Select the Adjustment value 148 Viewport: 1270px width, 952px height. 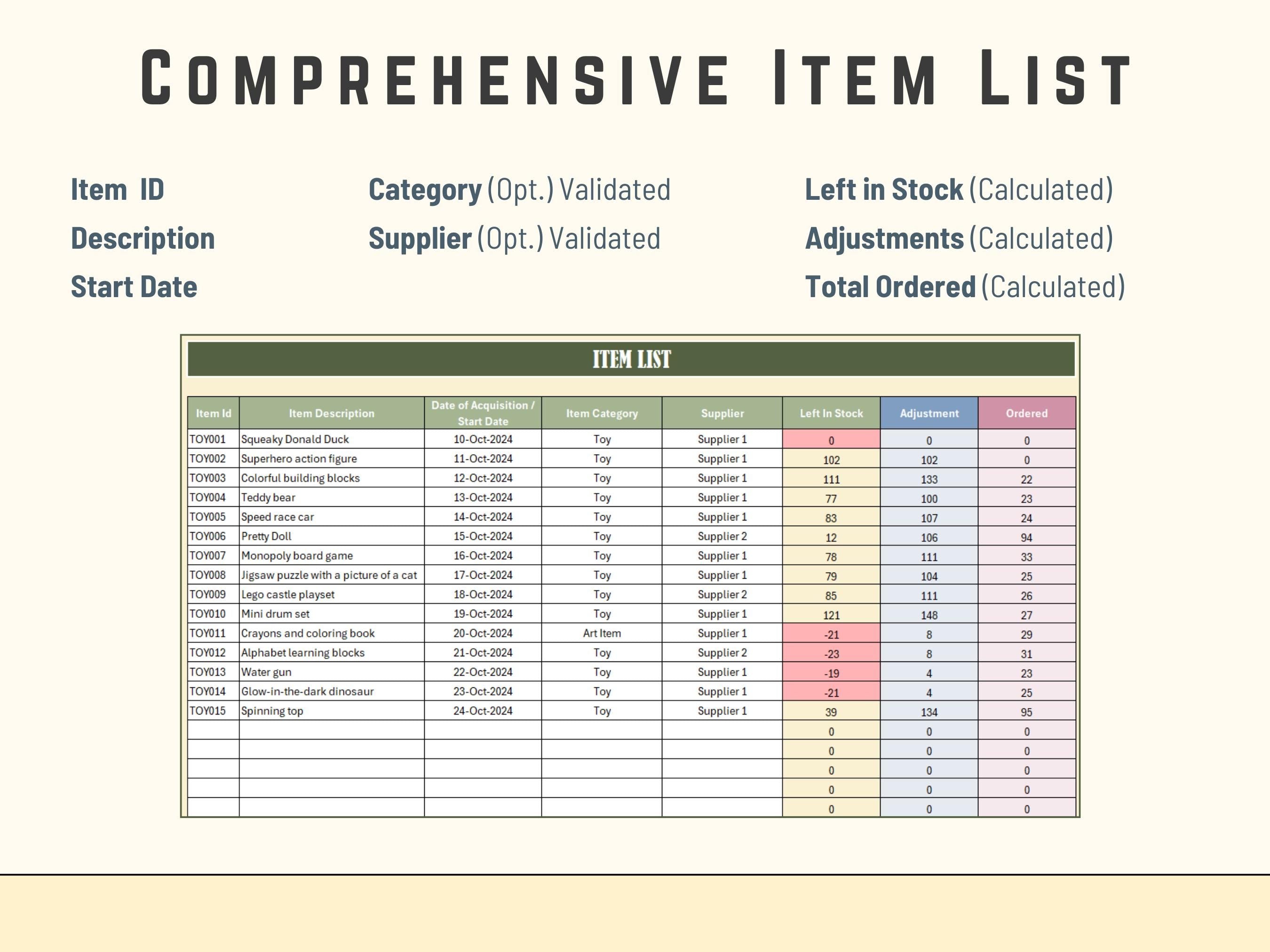click(929, 615)
